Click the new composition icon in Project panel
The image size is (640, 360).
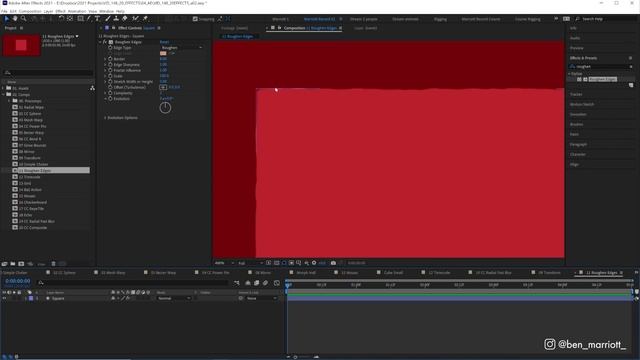(x=21, y=264)
